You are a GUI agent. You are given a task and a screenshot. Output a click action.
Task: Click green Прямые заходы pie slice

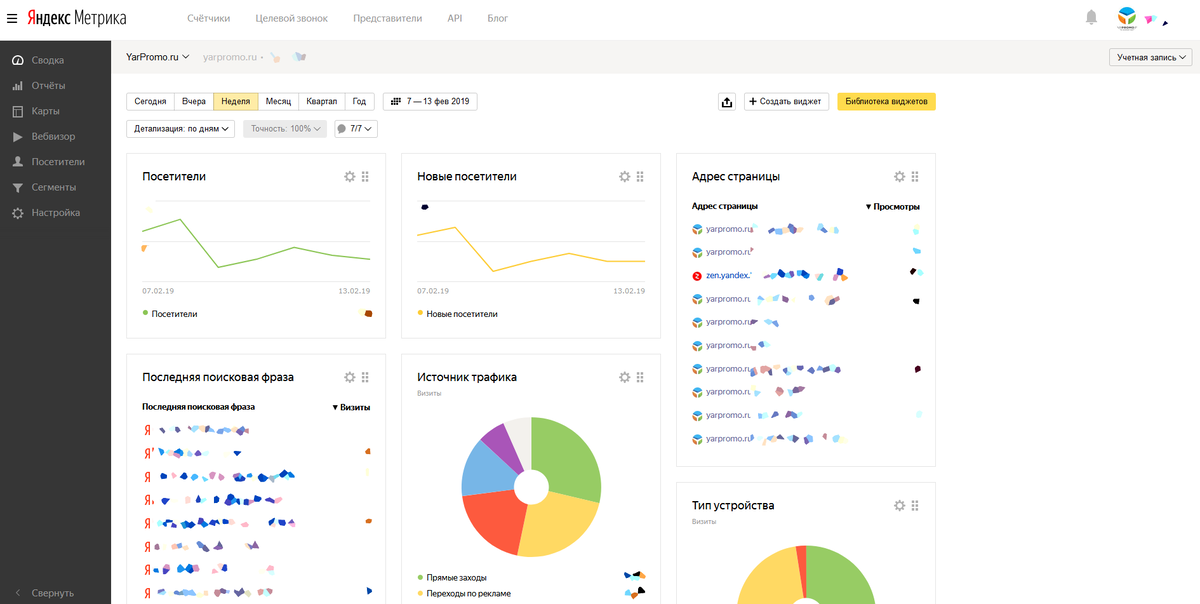point(567,455)
